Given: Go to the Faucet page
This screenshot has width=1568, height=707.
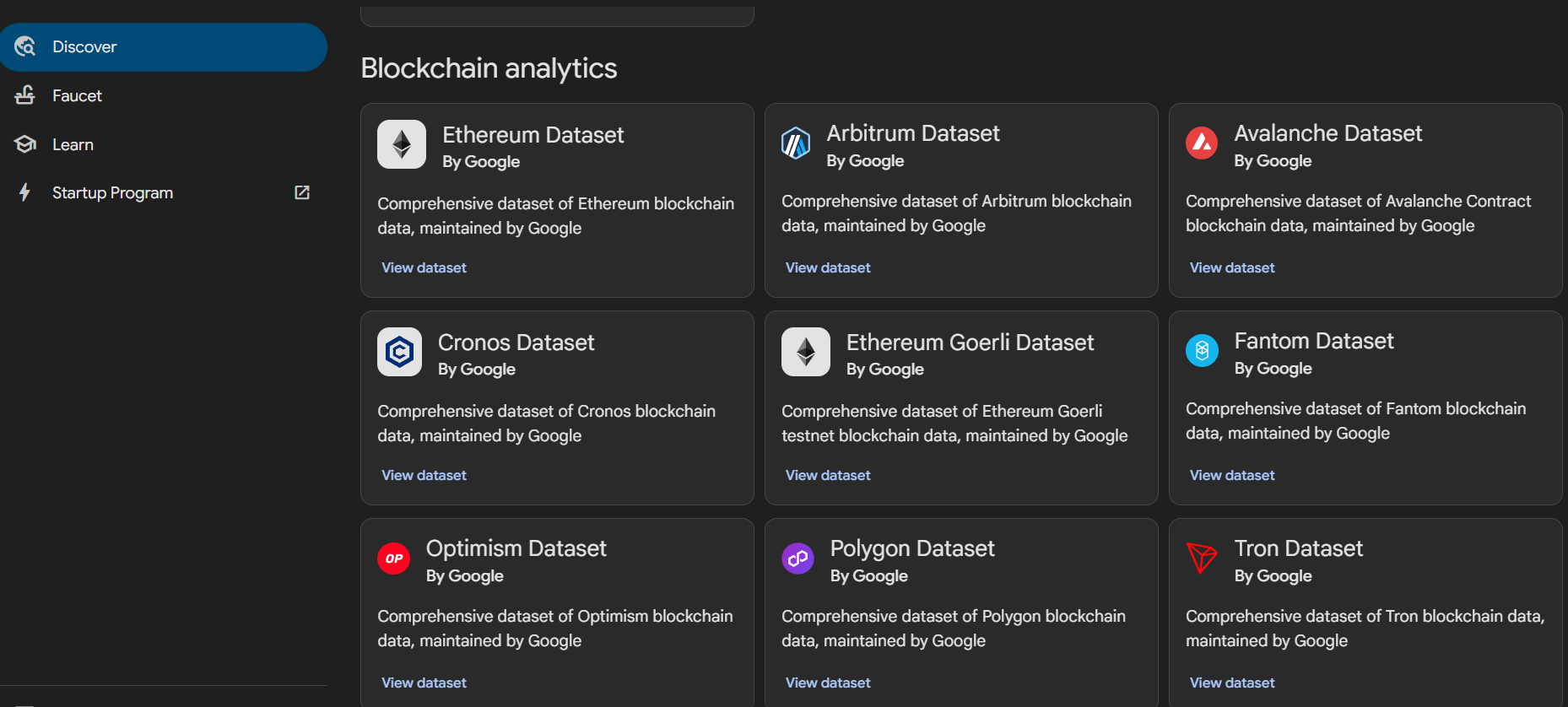Looking at the screenshot, I should click(x=164, y=95).
